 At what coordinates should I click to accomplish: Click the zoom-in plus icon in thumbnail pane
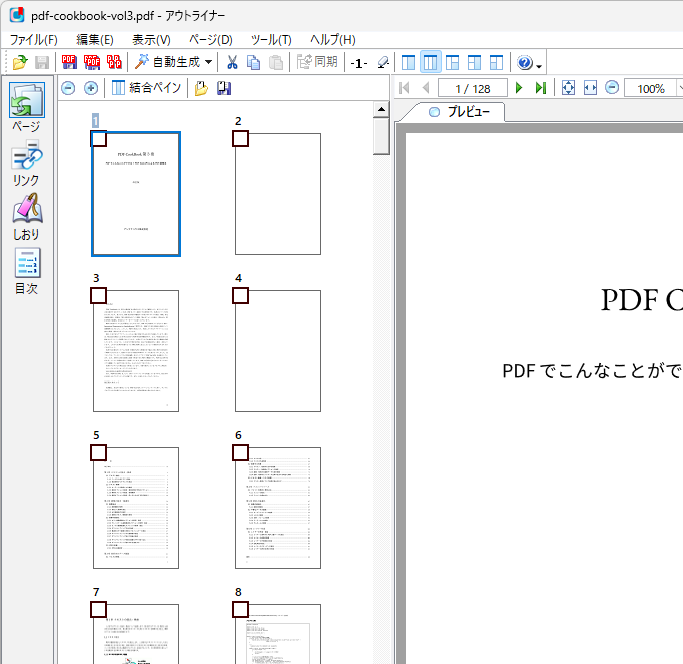coord(91,88)
